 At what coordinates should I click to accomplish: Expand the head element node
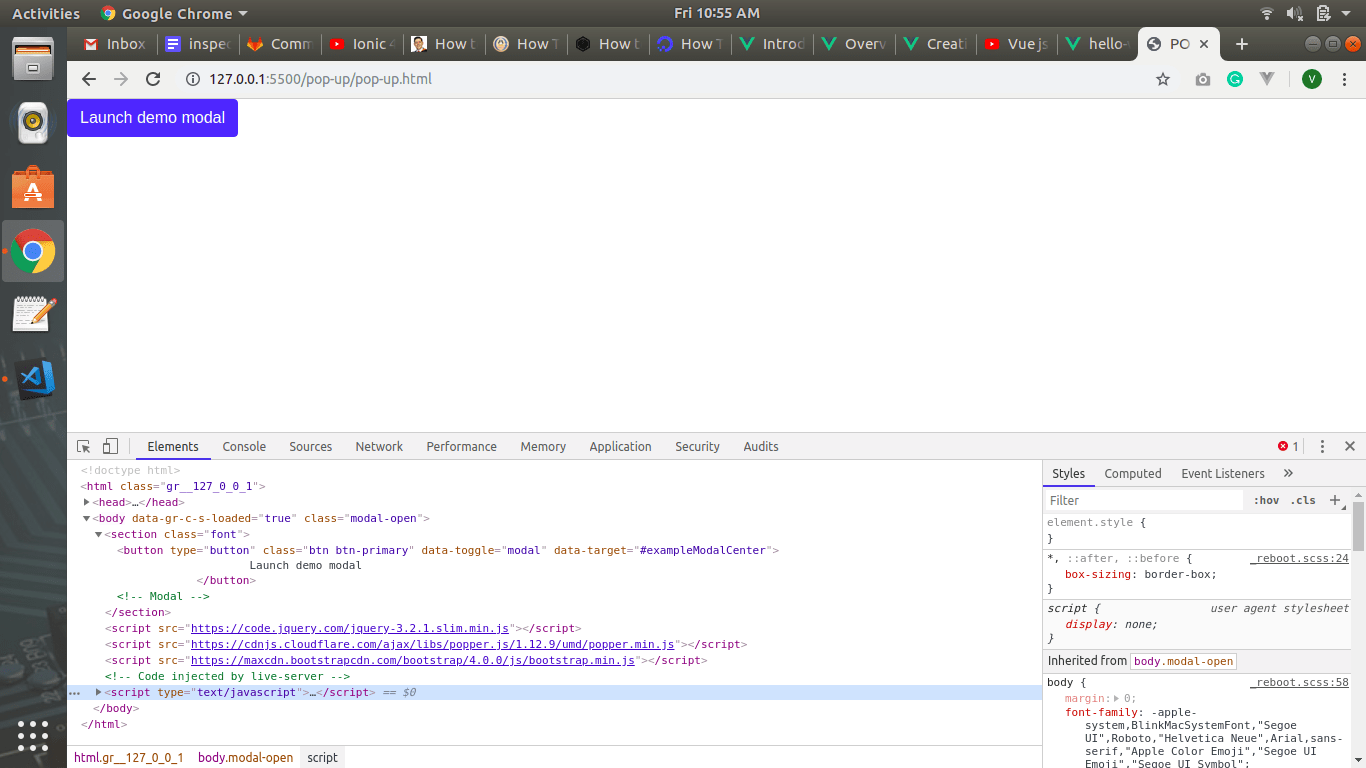(x=88, y=502)
